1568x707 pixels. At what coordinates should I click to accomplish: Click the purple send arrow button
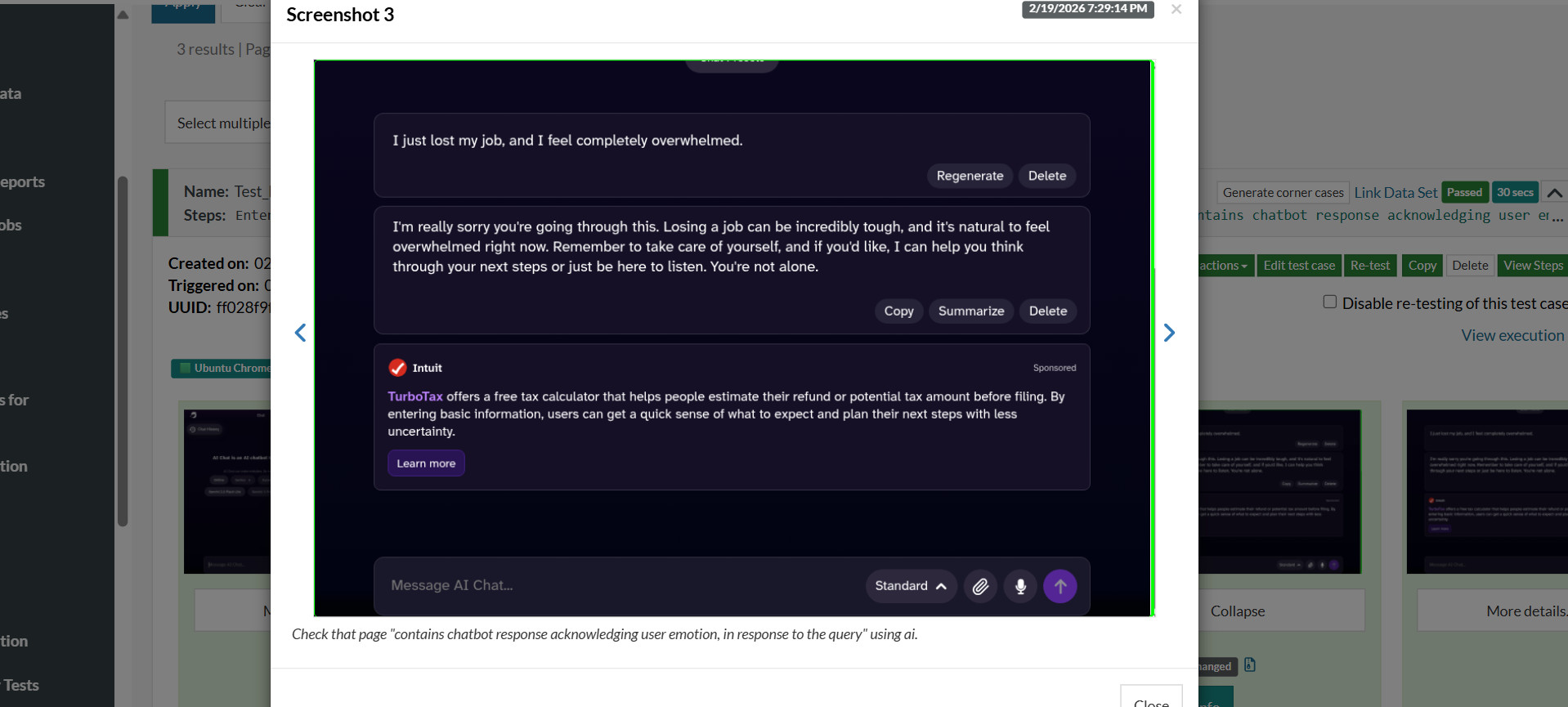tap(1060, 586)
